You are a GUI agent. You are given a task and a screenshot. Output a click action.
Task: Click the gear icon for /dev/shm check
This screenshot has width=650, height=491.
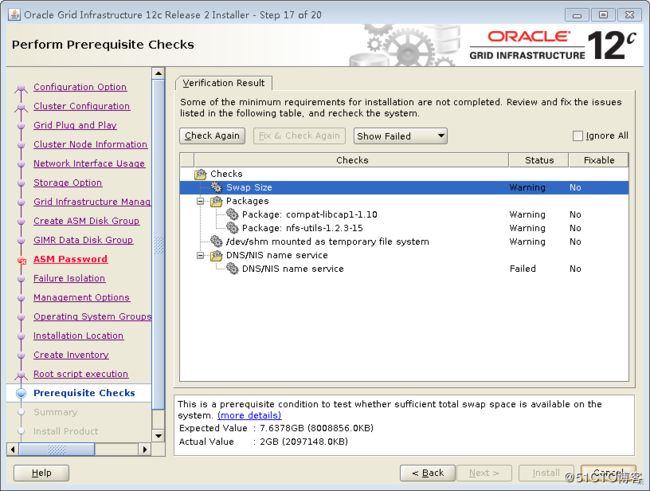click(x=216, y=241)
